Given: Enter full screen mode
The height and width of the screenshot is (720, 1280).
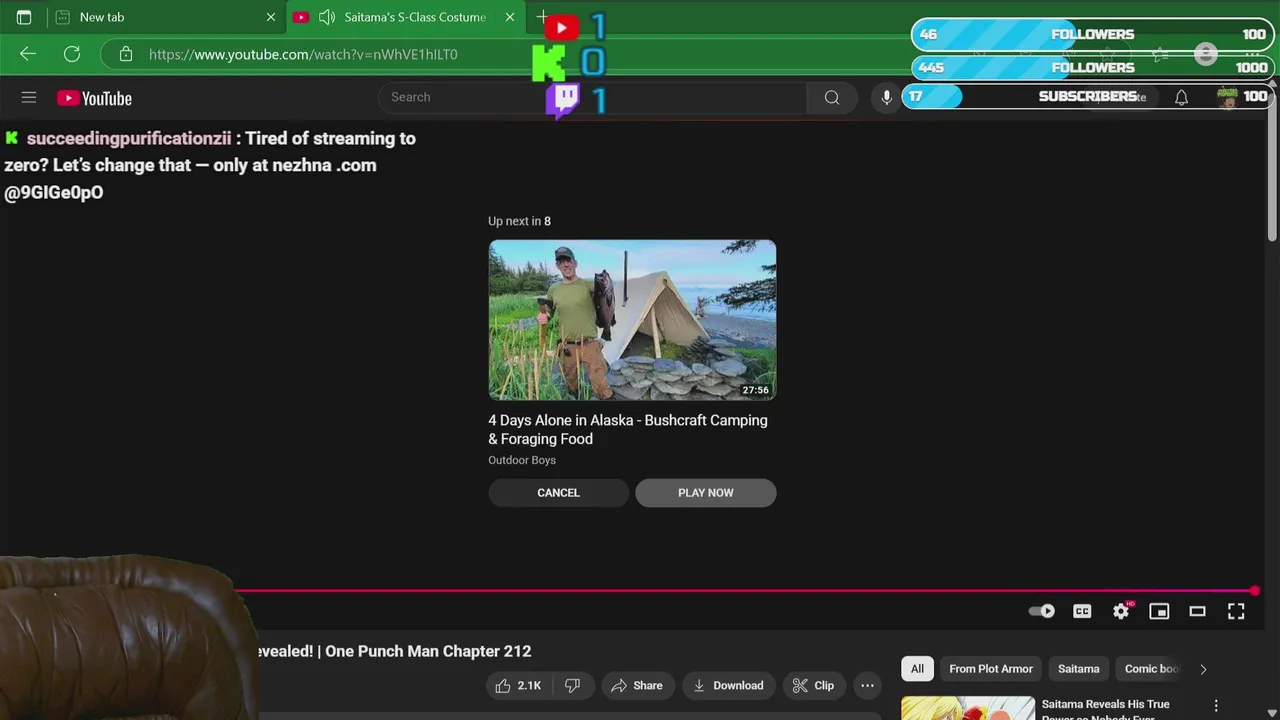Looking at the screenshot, I should pos(1236,611).
